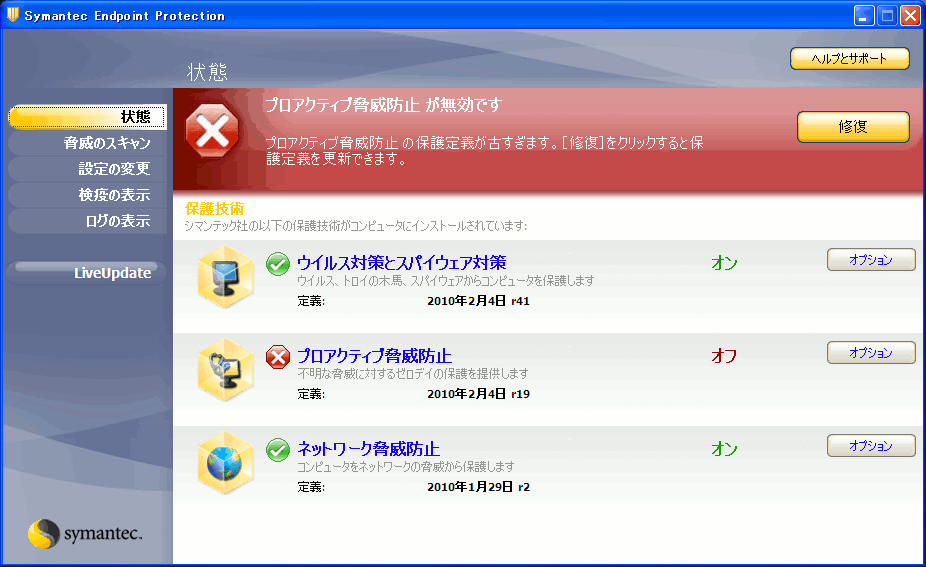Viewport: 926px width, 567px height.
Task: Click the ネットワーク脅威防止 heading link
Action: click(369, 449)
